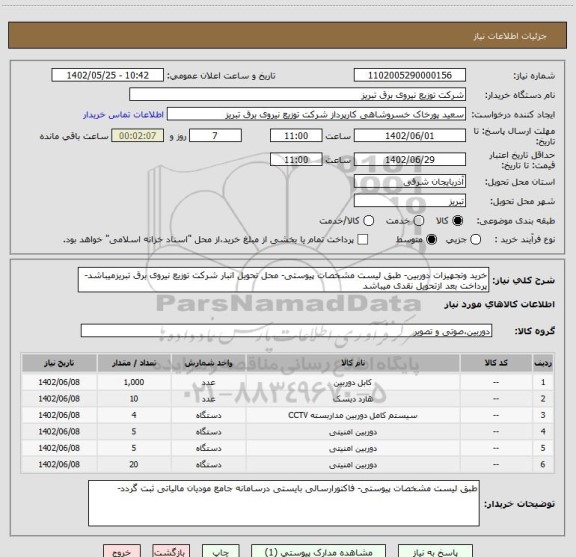This screenshot has width=576, height=557.
Task: Click the days remaining field showing 7
Action: pyautogui.click(x=215, y=136)
